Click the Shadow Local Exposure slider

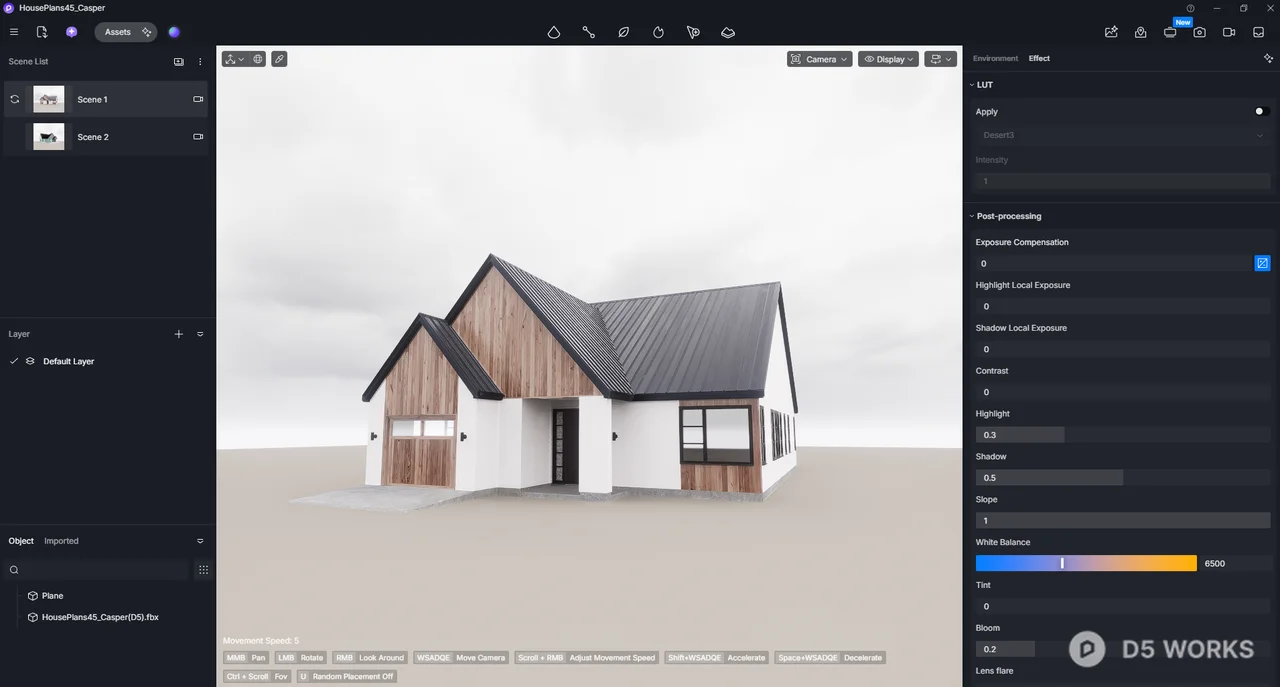coord(1123,349)
